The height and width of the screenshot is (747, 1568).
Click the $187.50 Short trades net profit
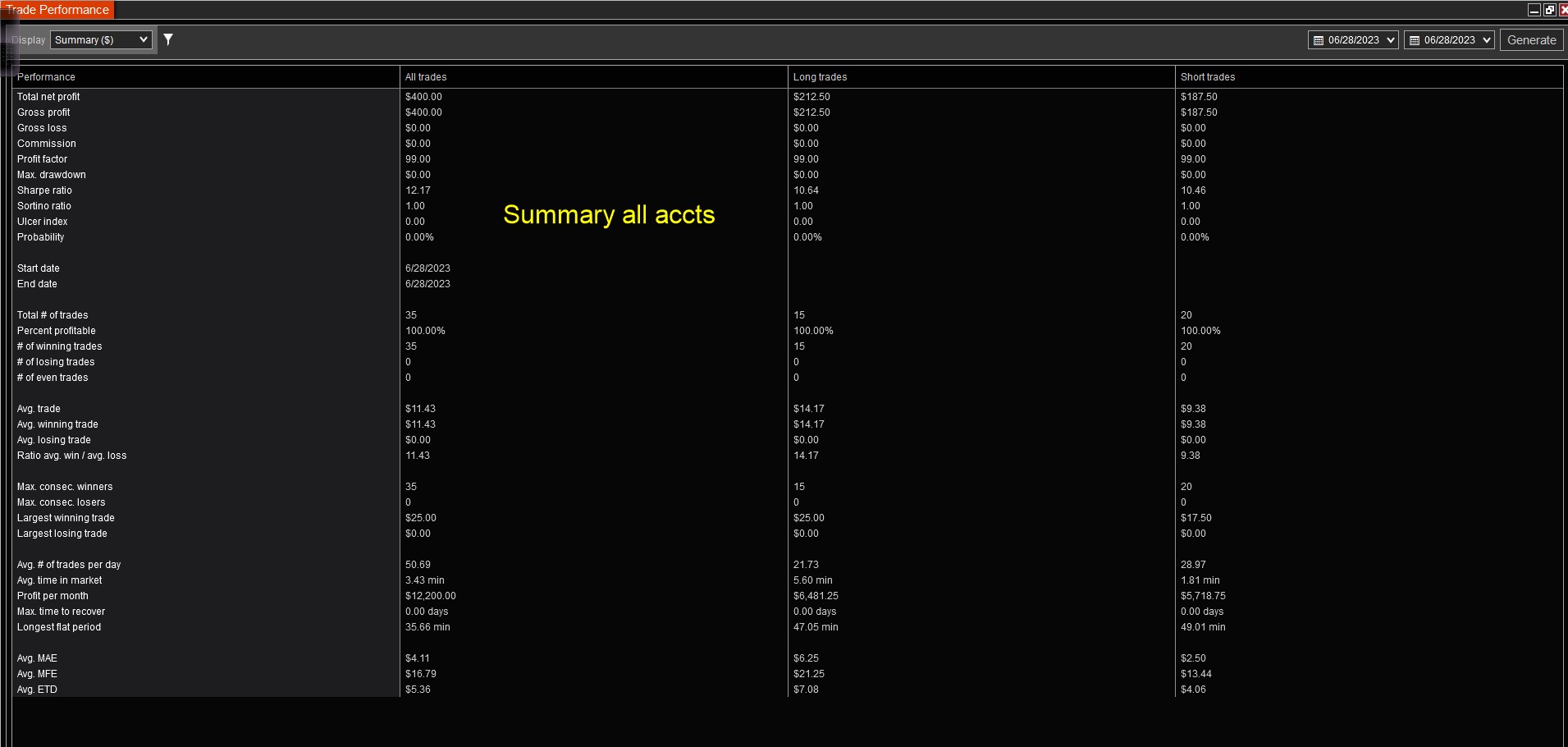[1199, 97]
